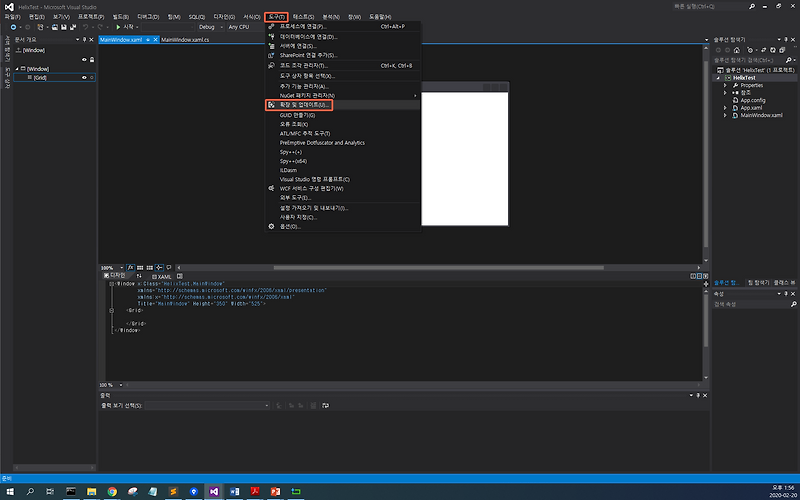Click designer horizontal scrollbar thumb
The width and height of the screenshot is (800, 500).
(x=439, y=267)
